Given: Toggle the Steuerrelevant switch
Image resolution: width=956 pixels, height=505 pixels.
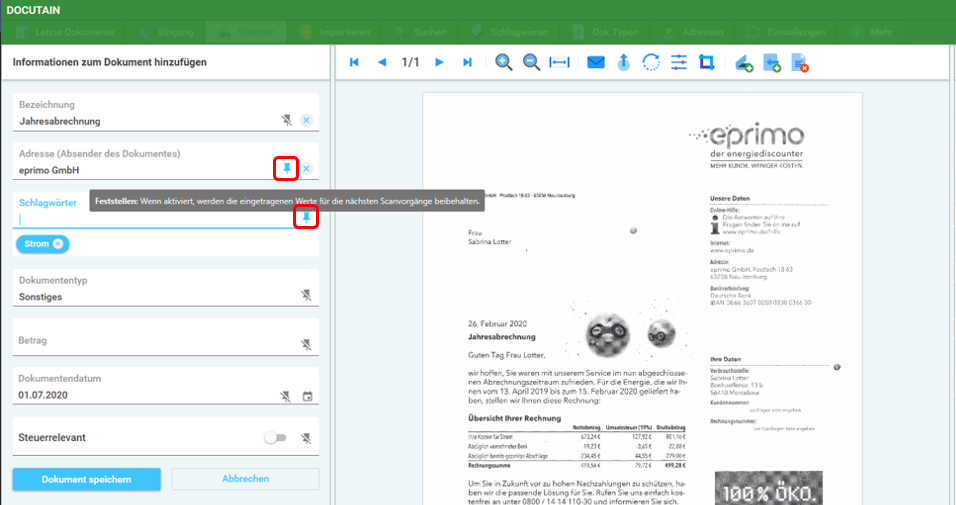Looking at the screenshot, I should point(275,437).
